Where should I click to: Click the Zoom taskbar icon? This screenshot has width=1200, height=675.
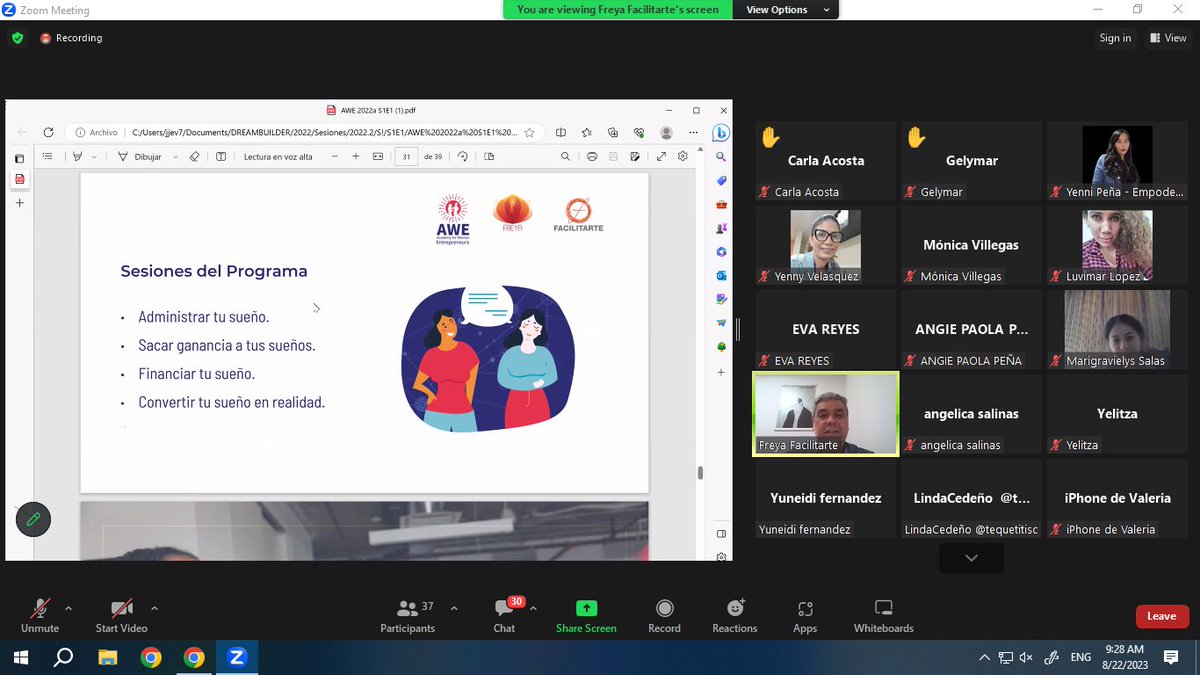[237, 657]
